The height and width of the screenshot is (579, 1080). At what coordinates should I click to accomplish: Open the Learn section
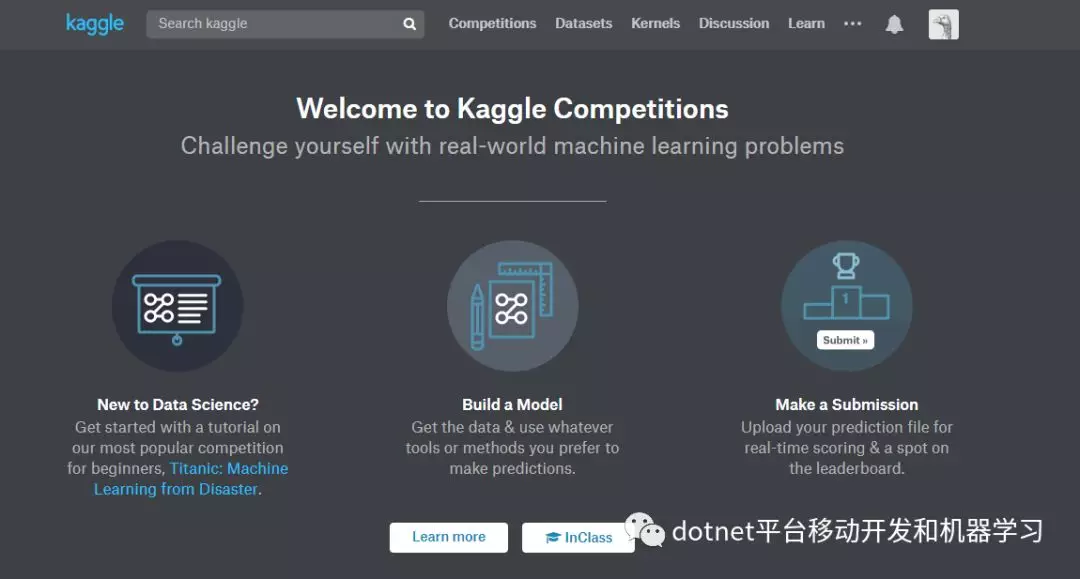tap(806, 23)
